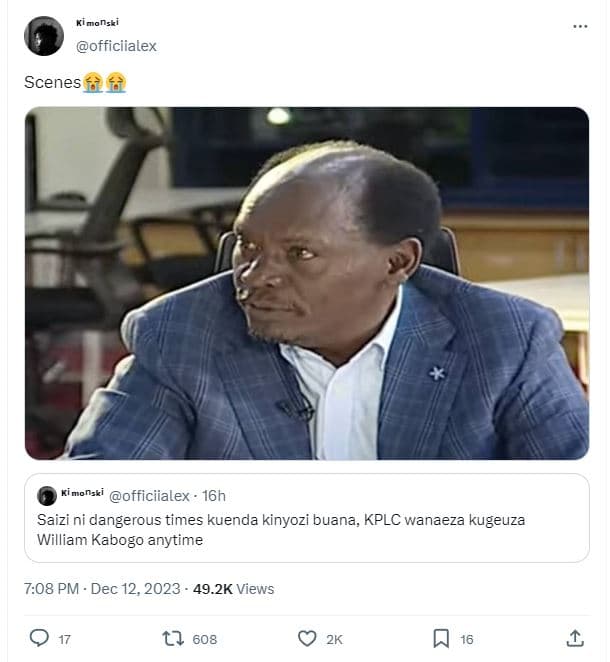Click the 2K likes count
The width and height of the screenshot is (610, 662).
tap(334, 639)
